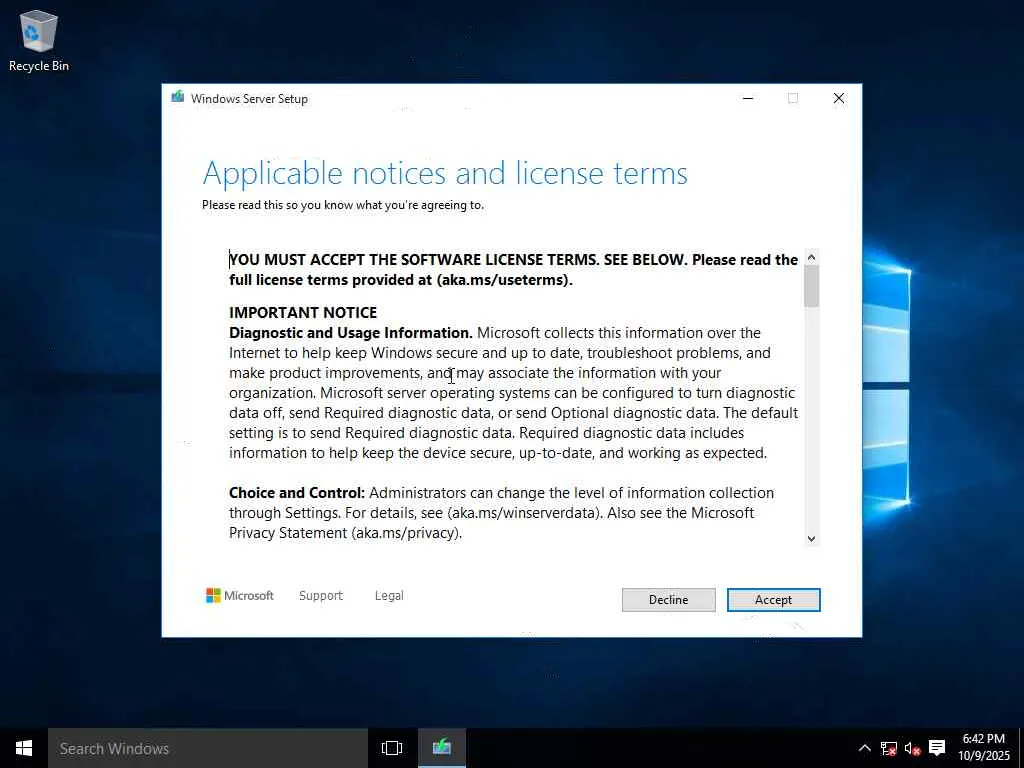Click the 'IMPORTANT NOTICE' heading
This screenshot has width=1024, height=768.
coord(303,312)
